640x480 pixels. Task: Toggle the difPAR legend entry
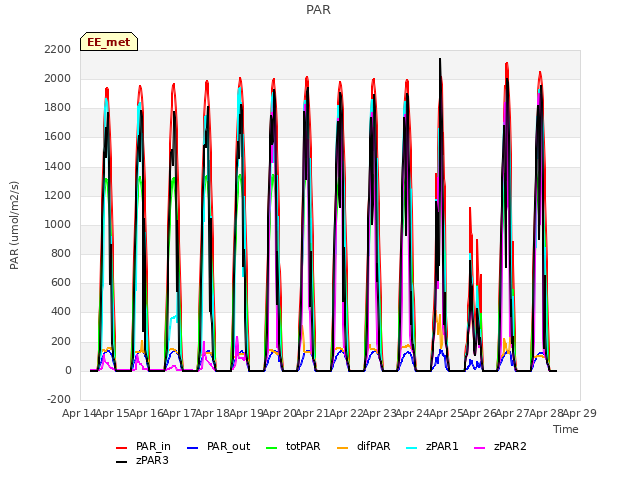[x=364, y=447]
